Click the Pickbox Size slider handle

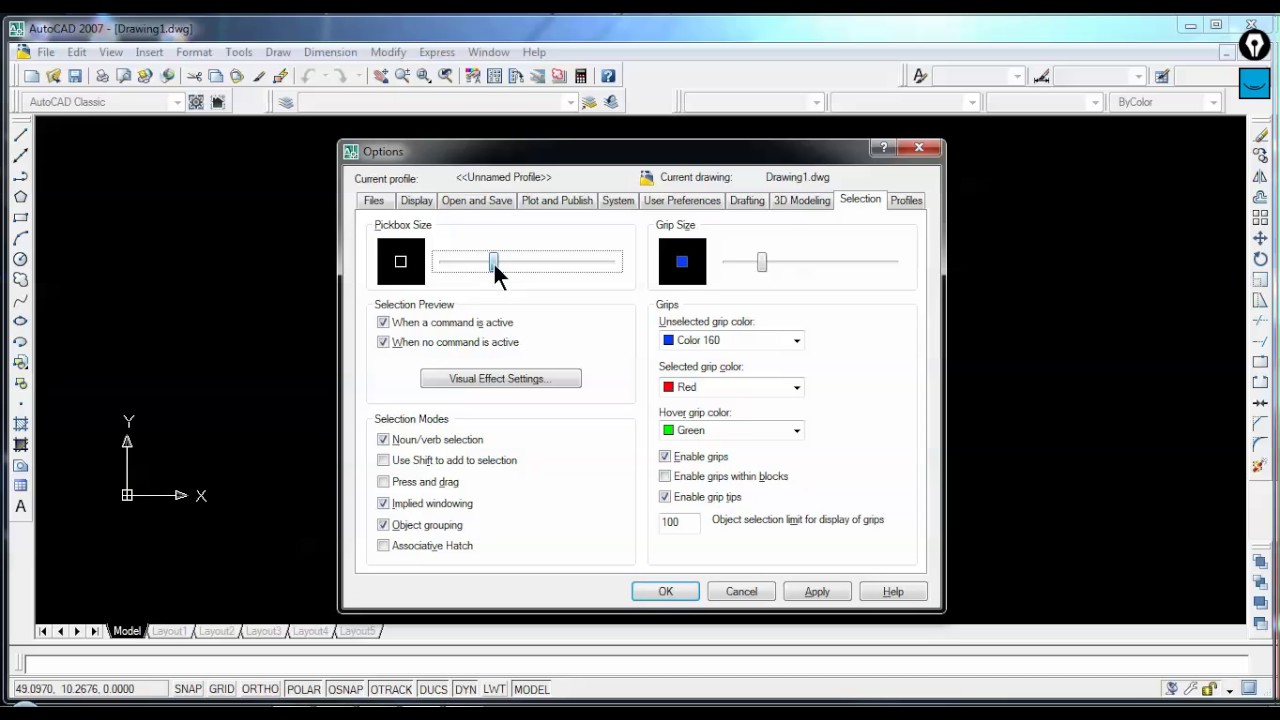point(493,262)
